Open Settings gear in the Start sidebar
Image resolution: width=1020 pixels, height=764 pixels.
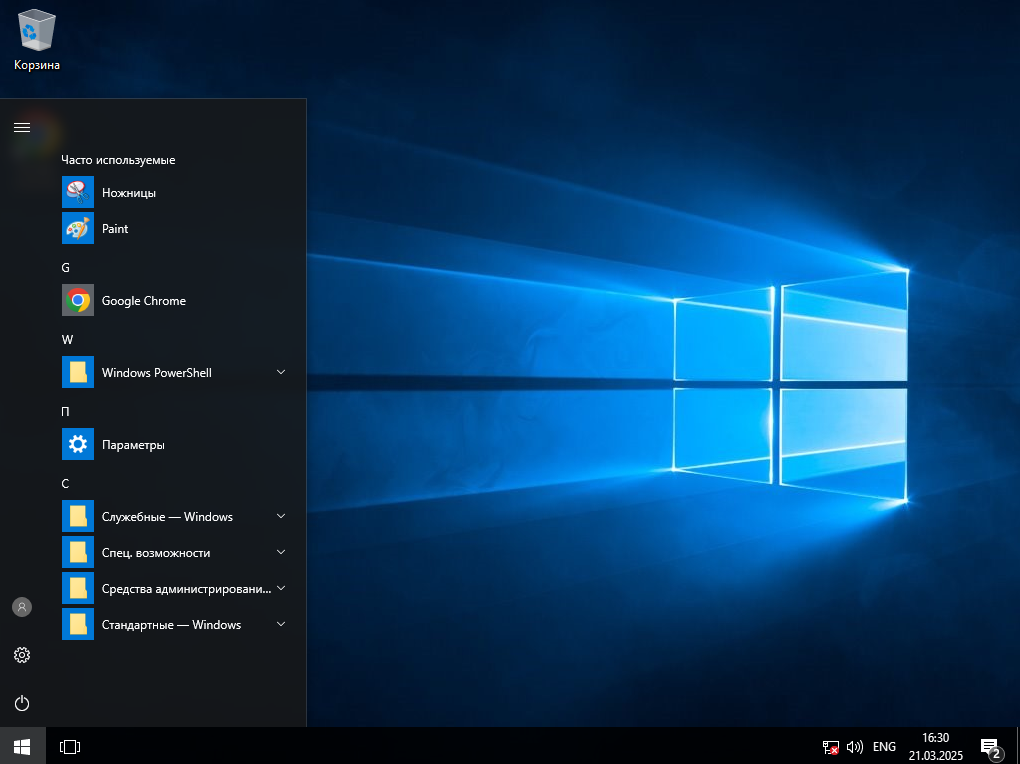(x=22, y=655)
